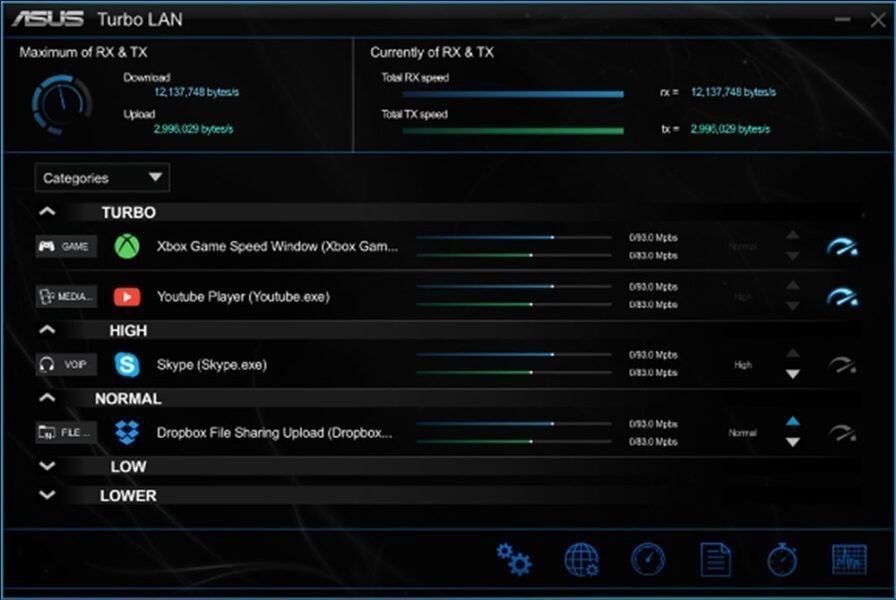The width and height of the screenshot is (896, 600).
Task: Expand the LOW group
Action: 47,466
